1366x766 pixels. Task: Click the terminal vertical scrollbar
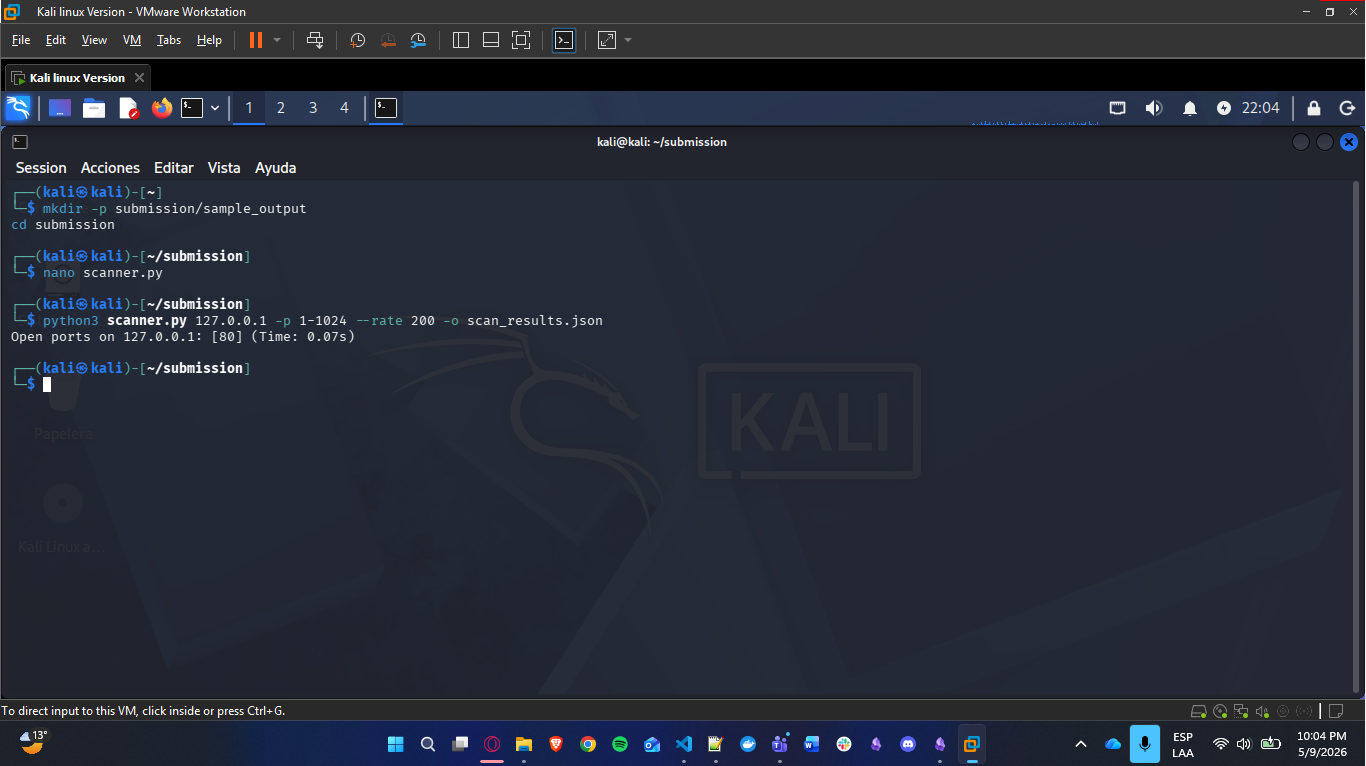[x=1356, y=436]
